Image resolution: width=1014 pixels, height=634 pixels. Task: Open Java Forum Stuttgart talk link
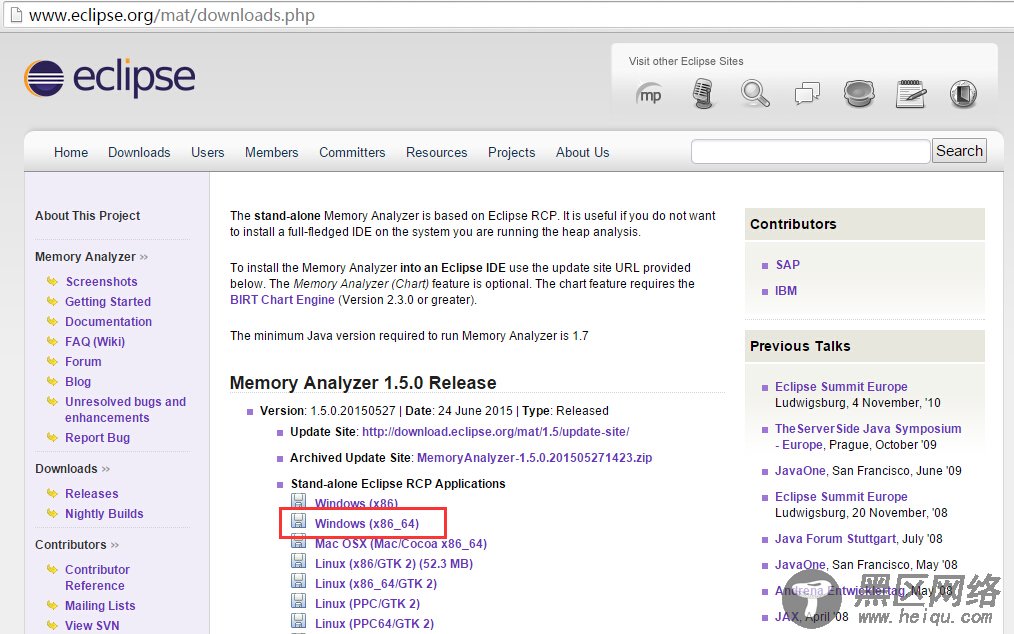[x=836, y=538]
